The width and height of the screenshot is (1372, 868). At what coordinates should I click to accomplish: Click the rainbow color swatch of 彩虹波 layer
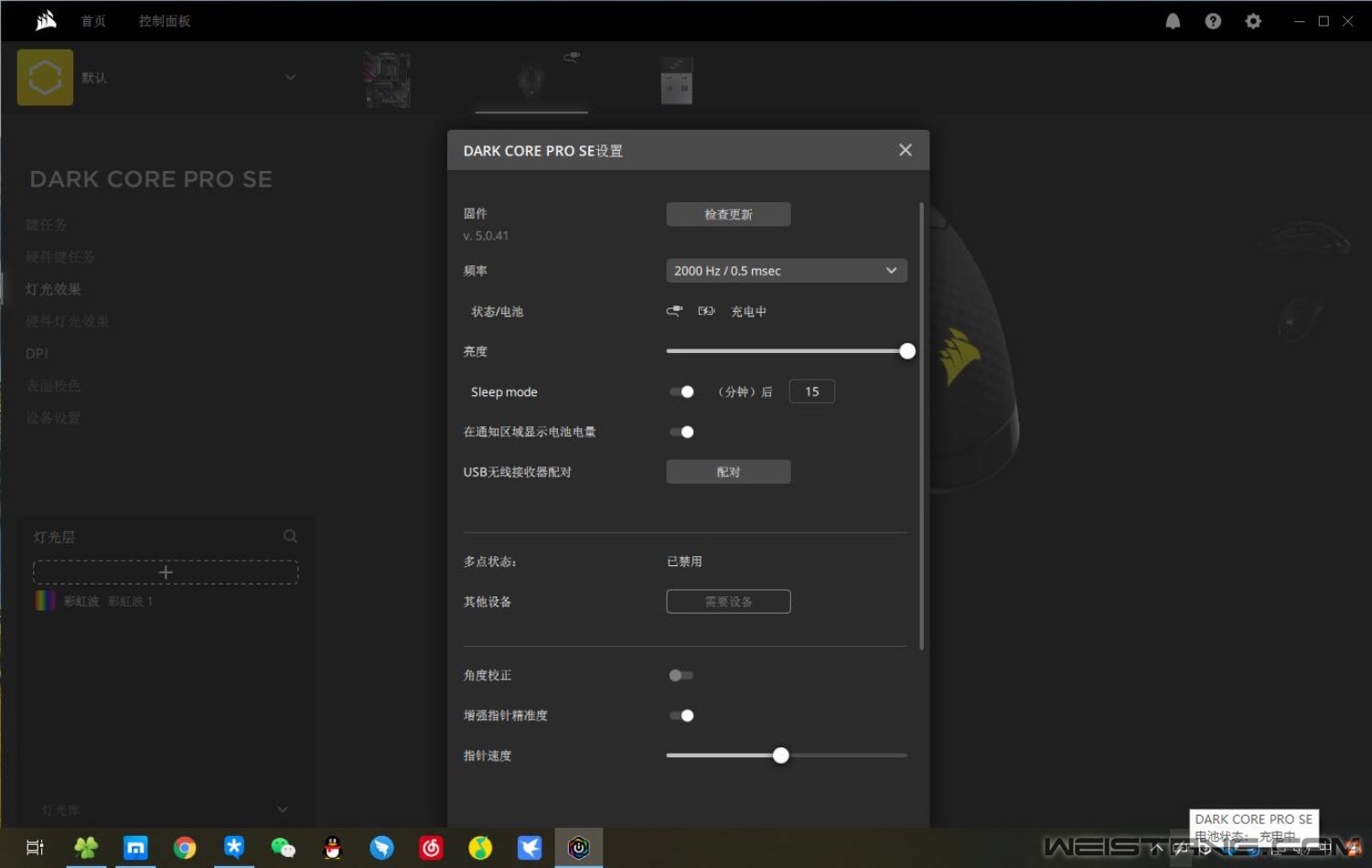tap(45, 601)
